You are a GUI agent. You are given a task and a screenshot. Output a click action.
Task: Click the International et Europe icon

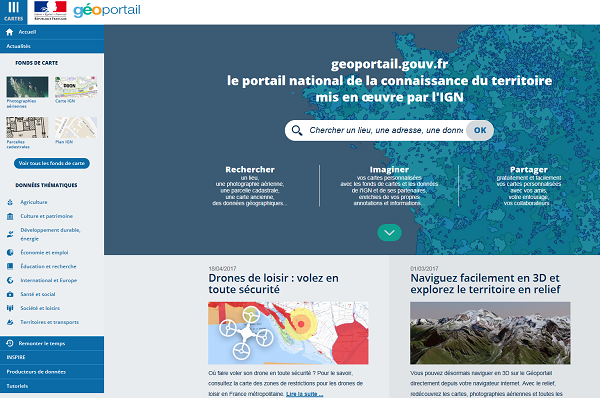point(10,281)
